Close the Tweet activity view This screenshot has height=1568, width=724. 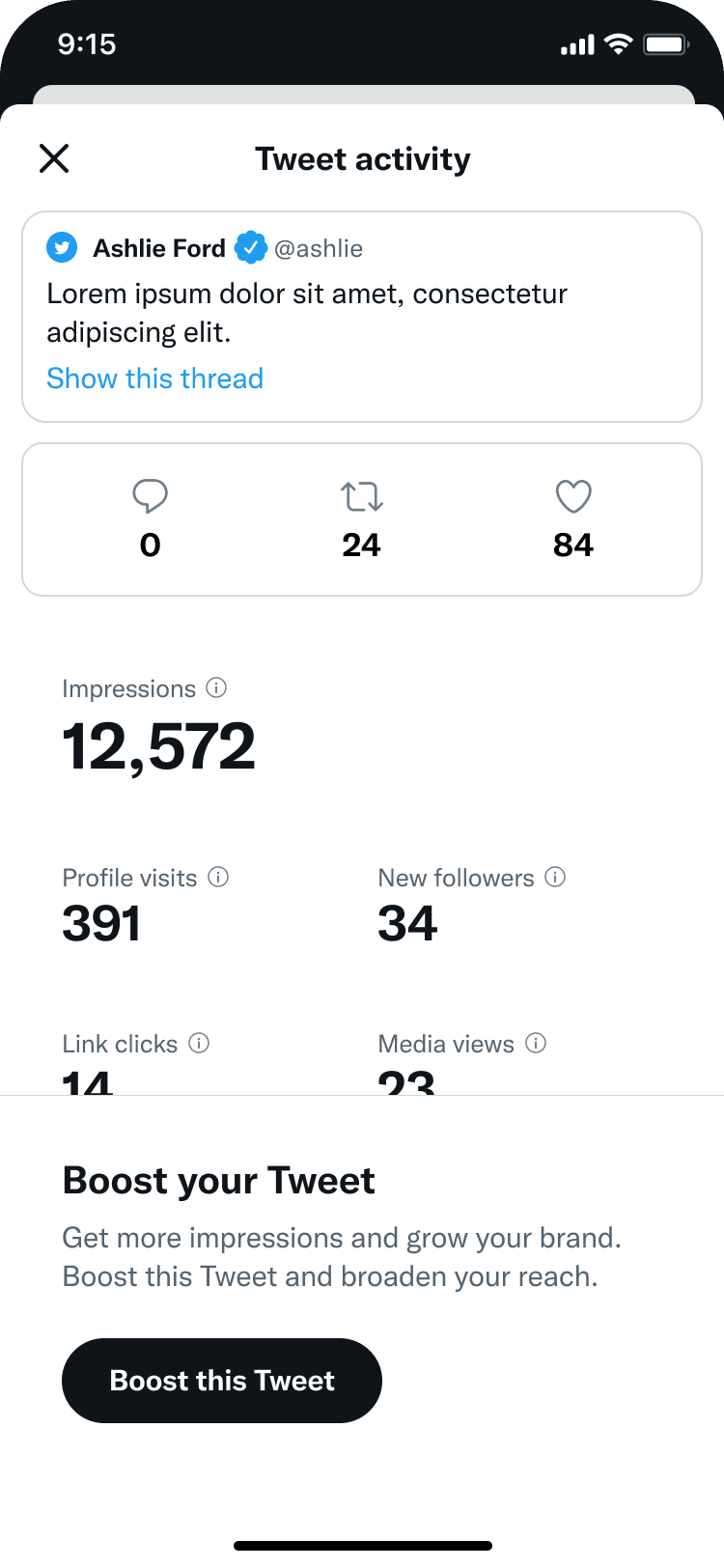(x=54, y=158)
